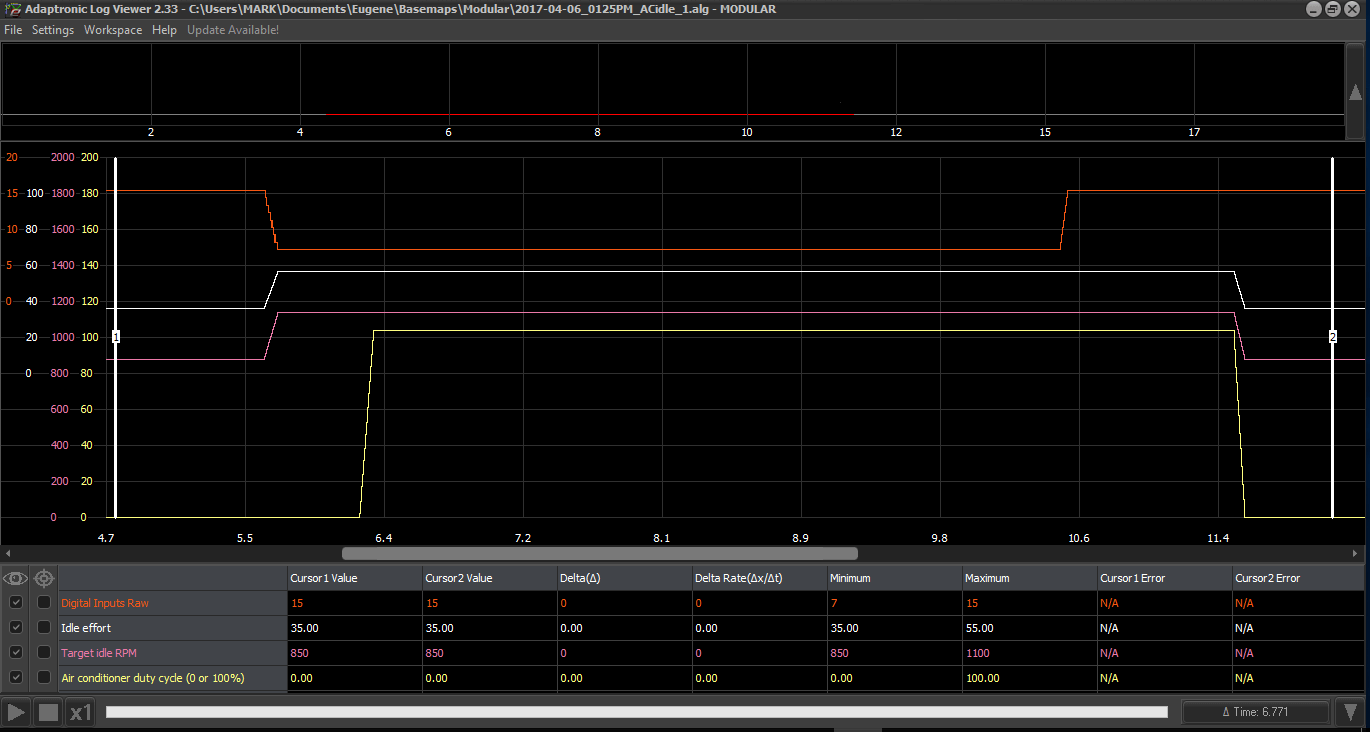
Task: Toggle visibility of Digital Inputs Raw
Action: pos(16,603)
